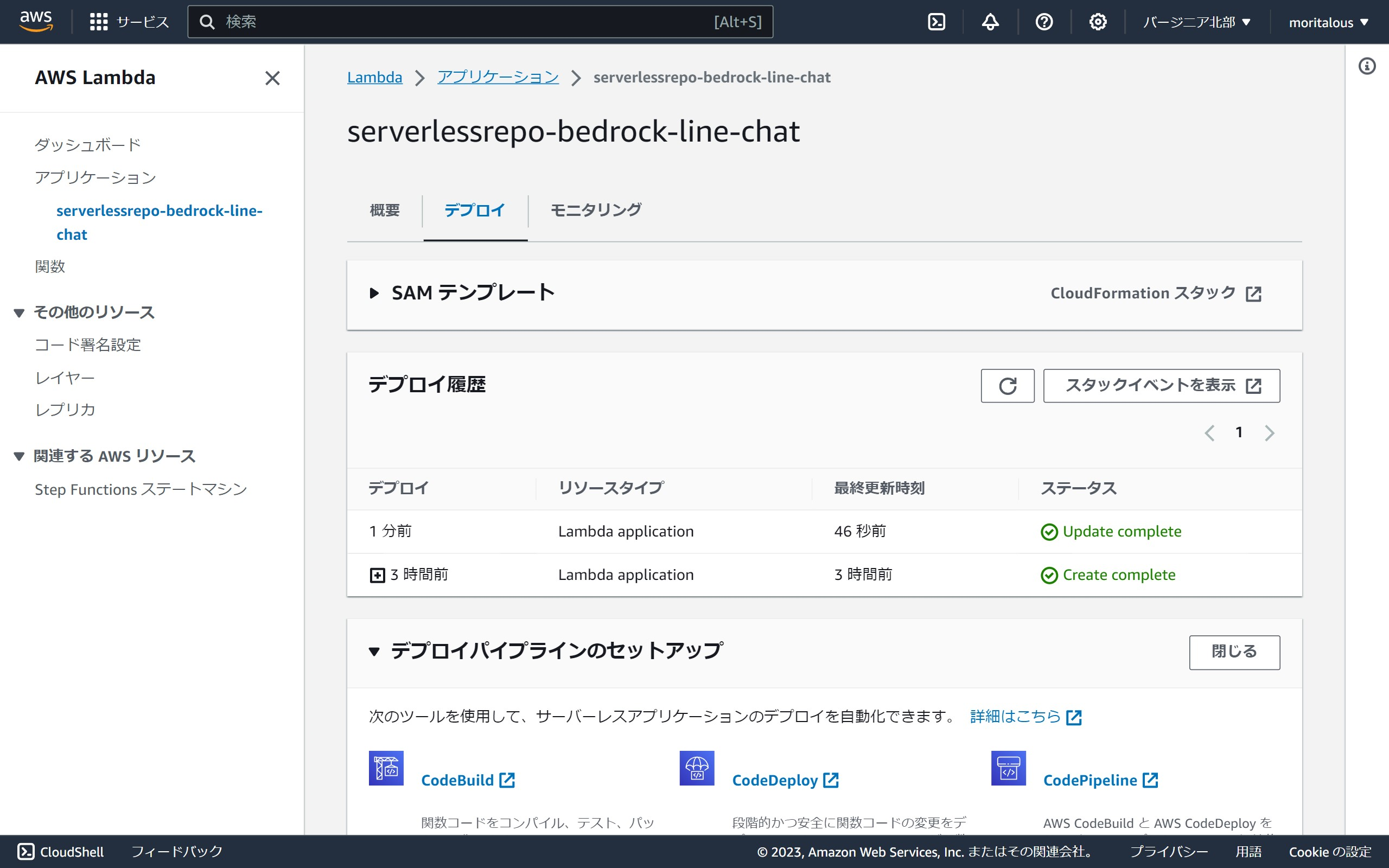Open the services grid menu icon
Image resolution: width=1389 pixels, height=868 pixels.
coord(99,22)
